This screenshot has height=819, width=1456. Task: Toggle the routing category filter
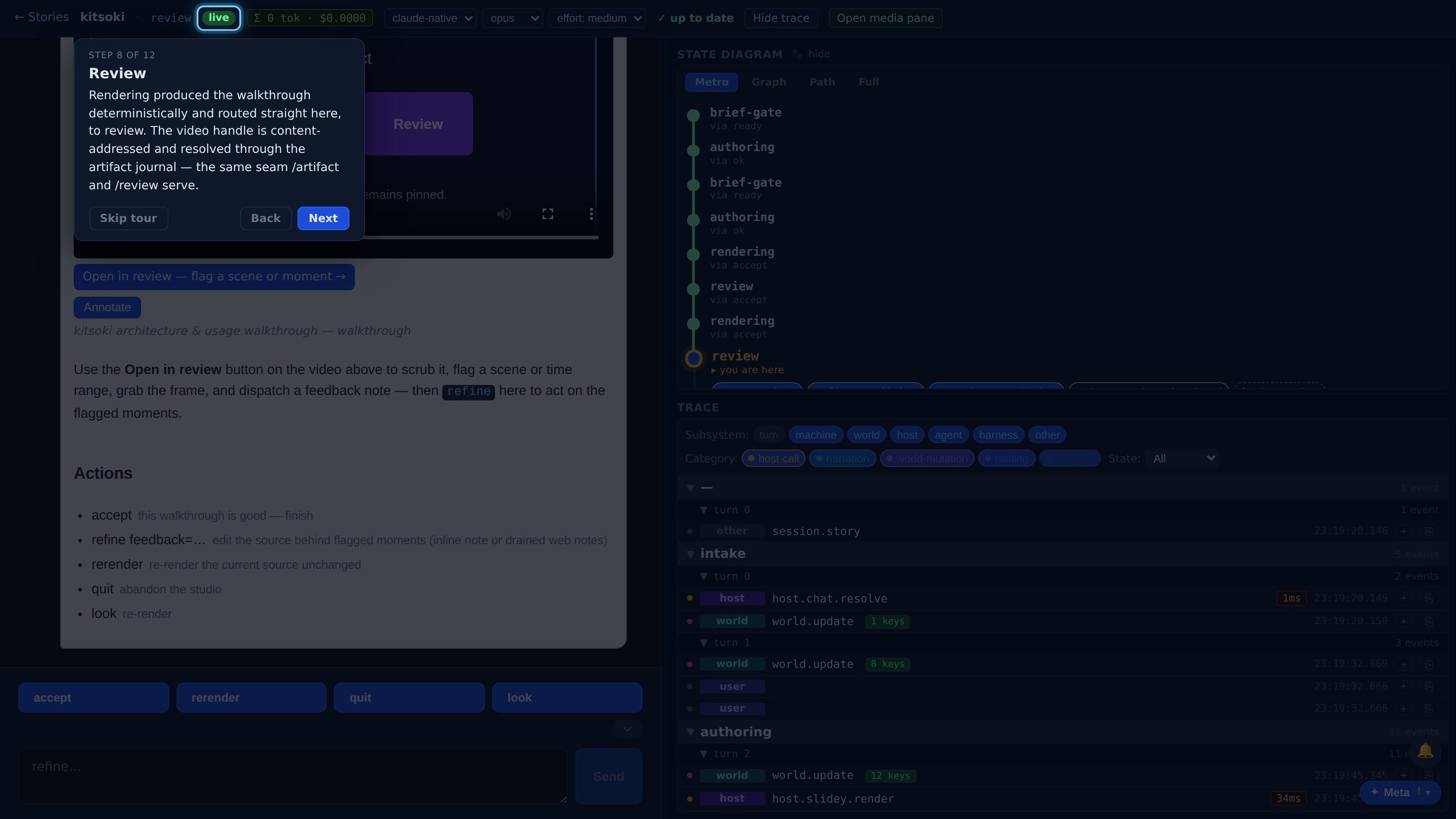click(x=1006, y=458)
